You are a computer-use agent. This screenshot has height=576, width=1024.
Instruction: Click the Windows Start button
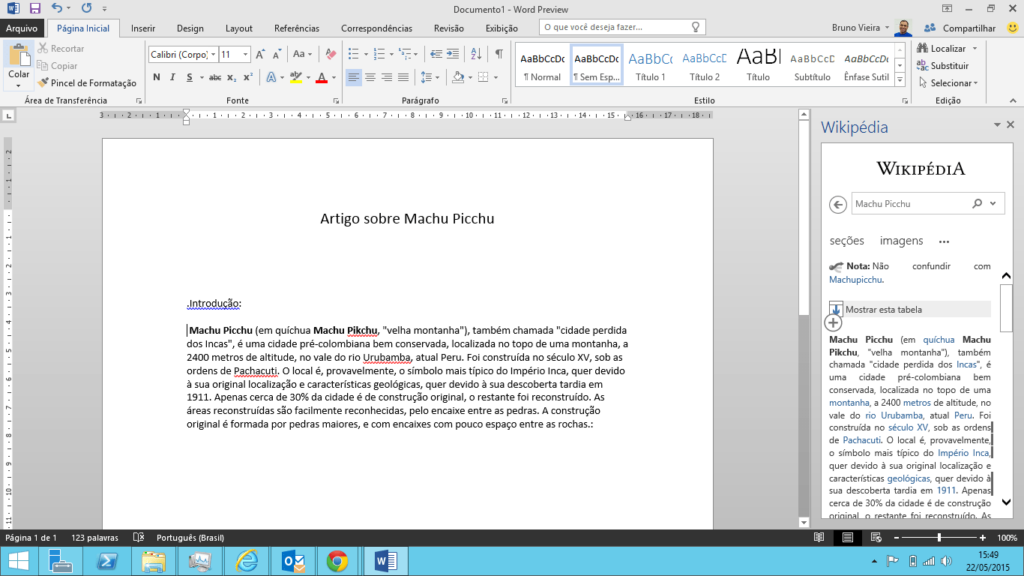pos(18,561)
